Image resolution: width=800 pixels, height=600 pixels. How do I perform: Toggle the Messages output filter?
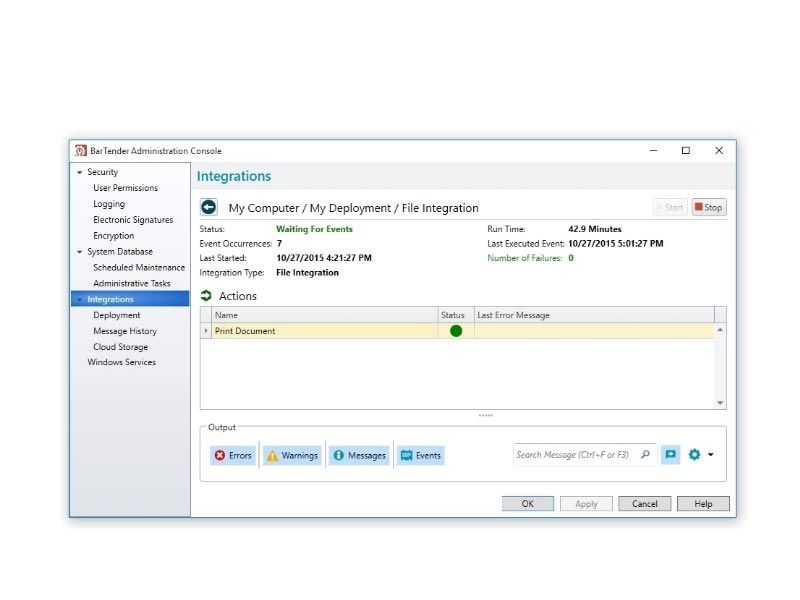point(359,455)
